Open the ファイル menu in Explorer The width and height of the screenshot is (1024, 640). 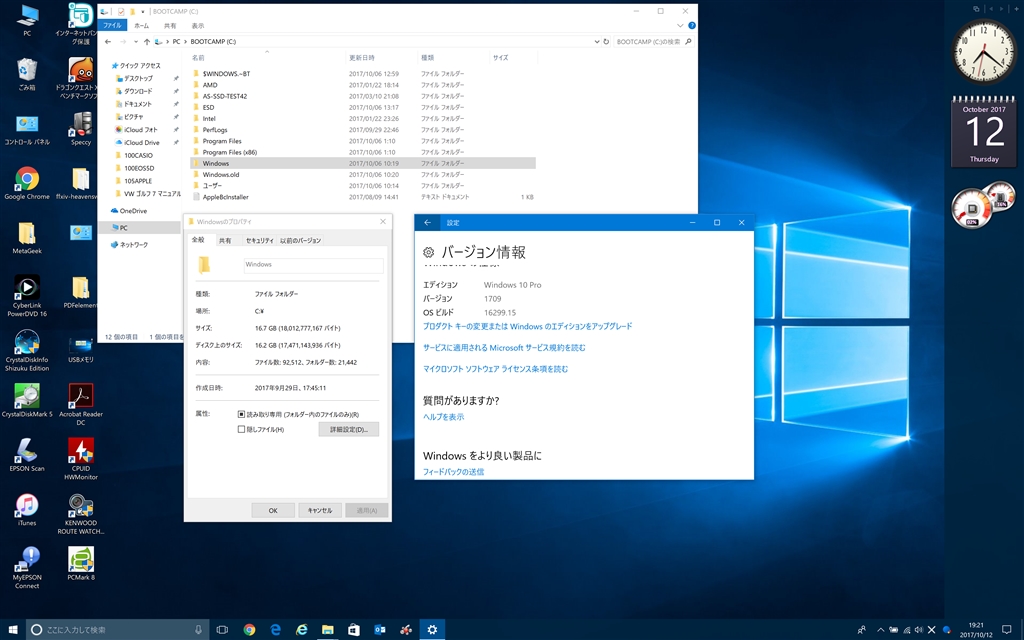coord(112,26)
